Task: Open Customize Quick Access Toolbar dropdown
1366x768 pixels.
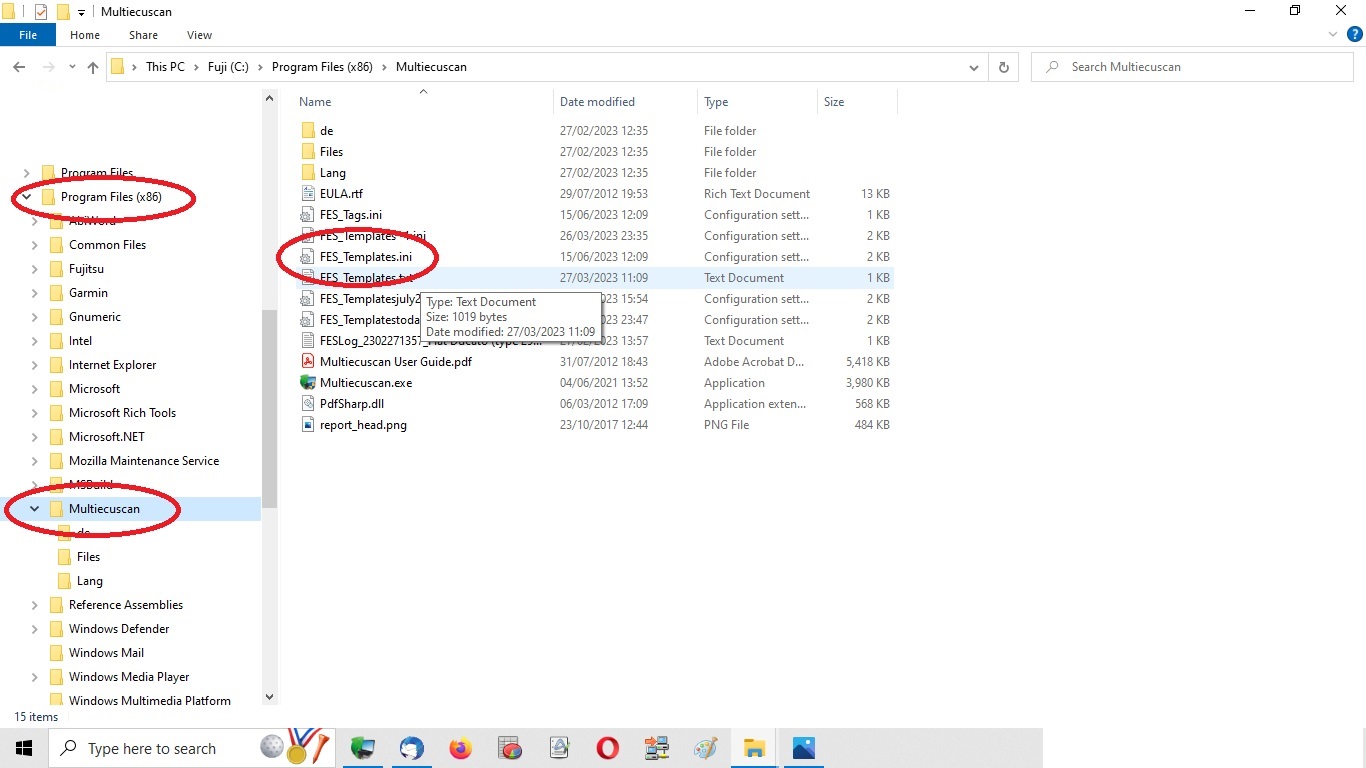Action: click(x=82, y=12)
